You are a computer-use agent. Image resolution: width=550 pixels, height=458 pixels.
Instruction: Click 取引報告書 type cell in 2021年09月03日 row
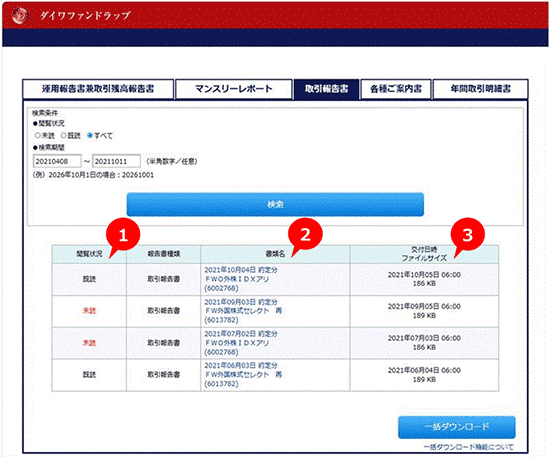163,311
